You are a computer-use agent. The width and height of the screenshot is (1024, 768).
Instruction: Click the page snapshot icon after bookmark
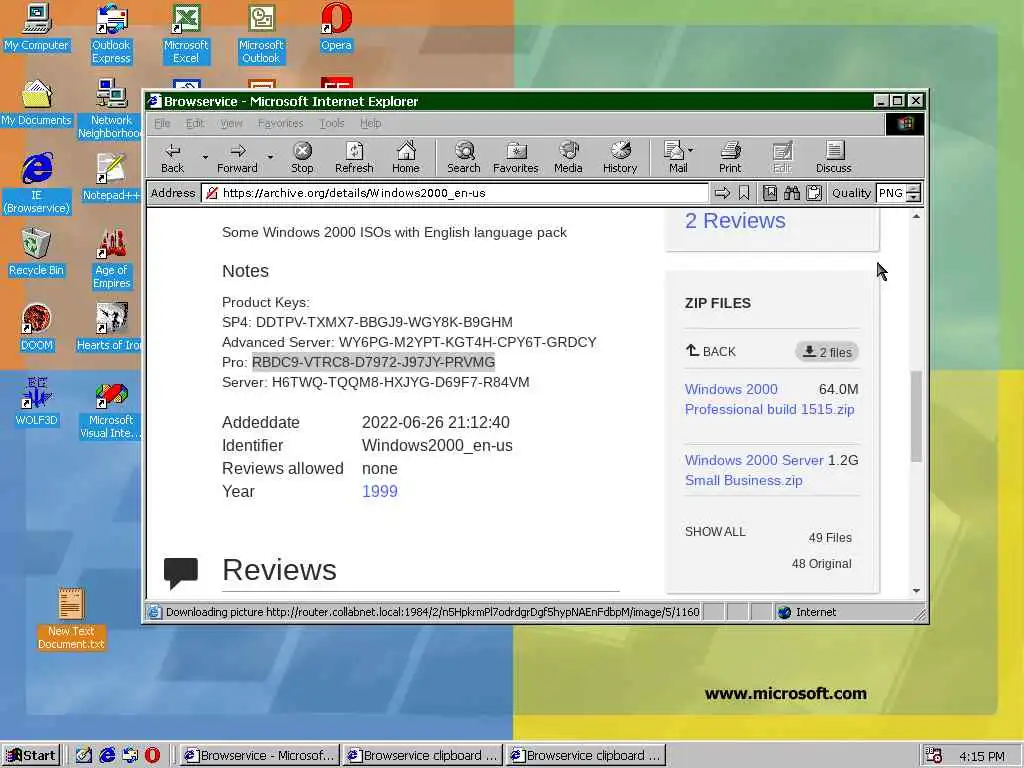[x=770, y=193]
